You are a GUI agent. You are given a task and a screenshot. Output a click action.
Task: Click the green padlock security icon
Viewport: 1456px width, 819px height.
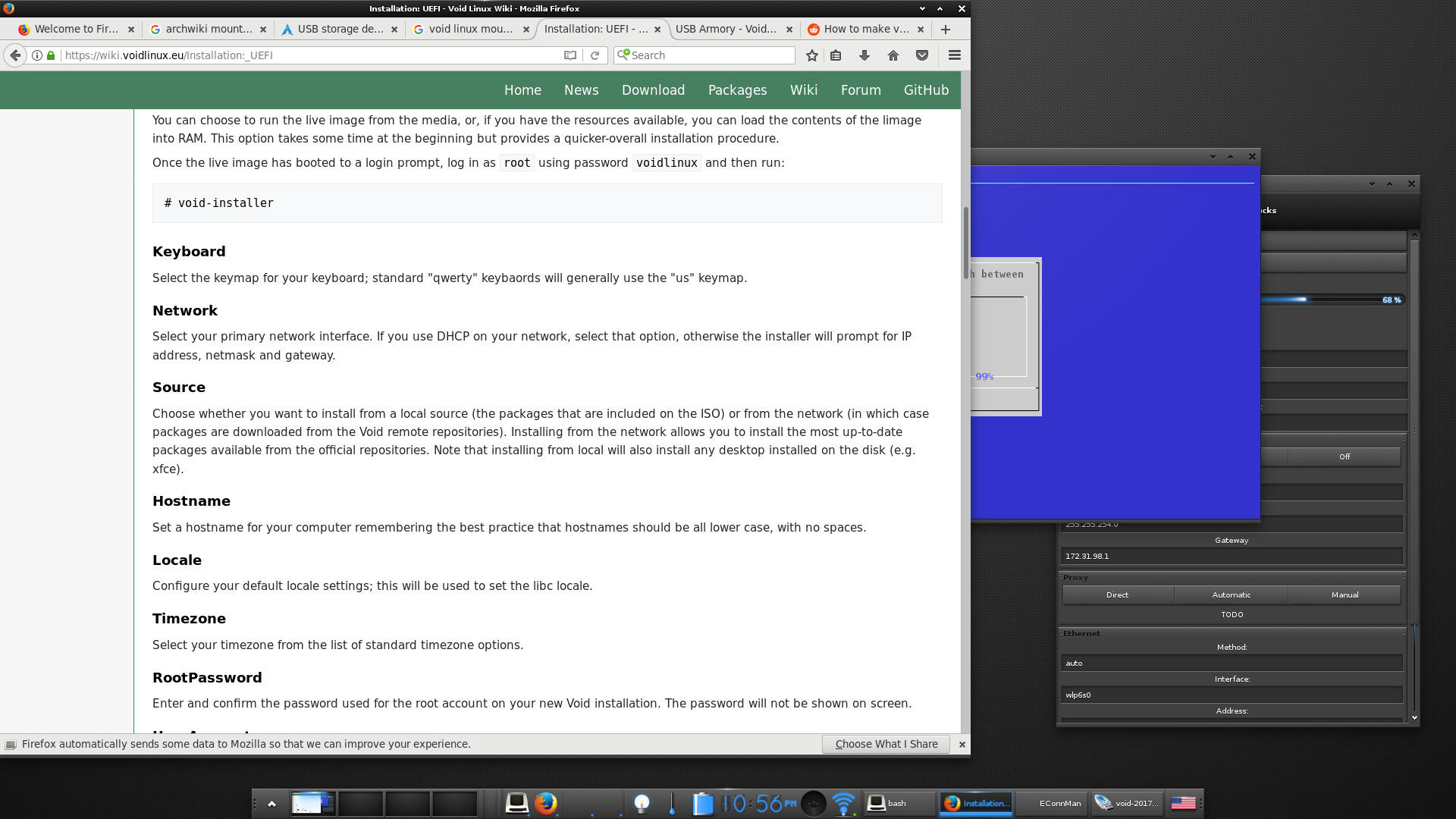[x=51, y=55]
